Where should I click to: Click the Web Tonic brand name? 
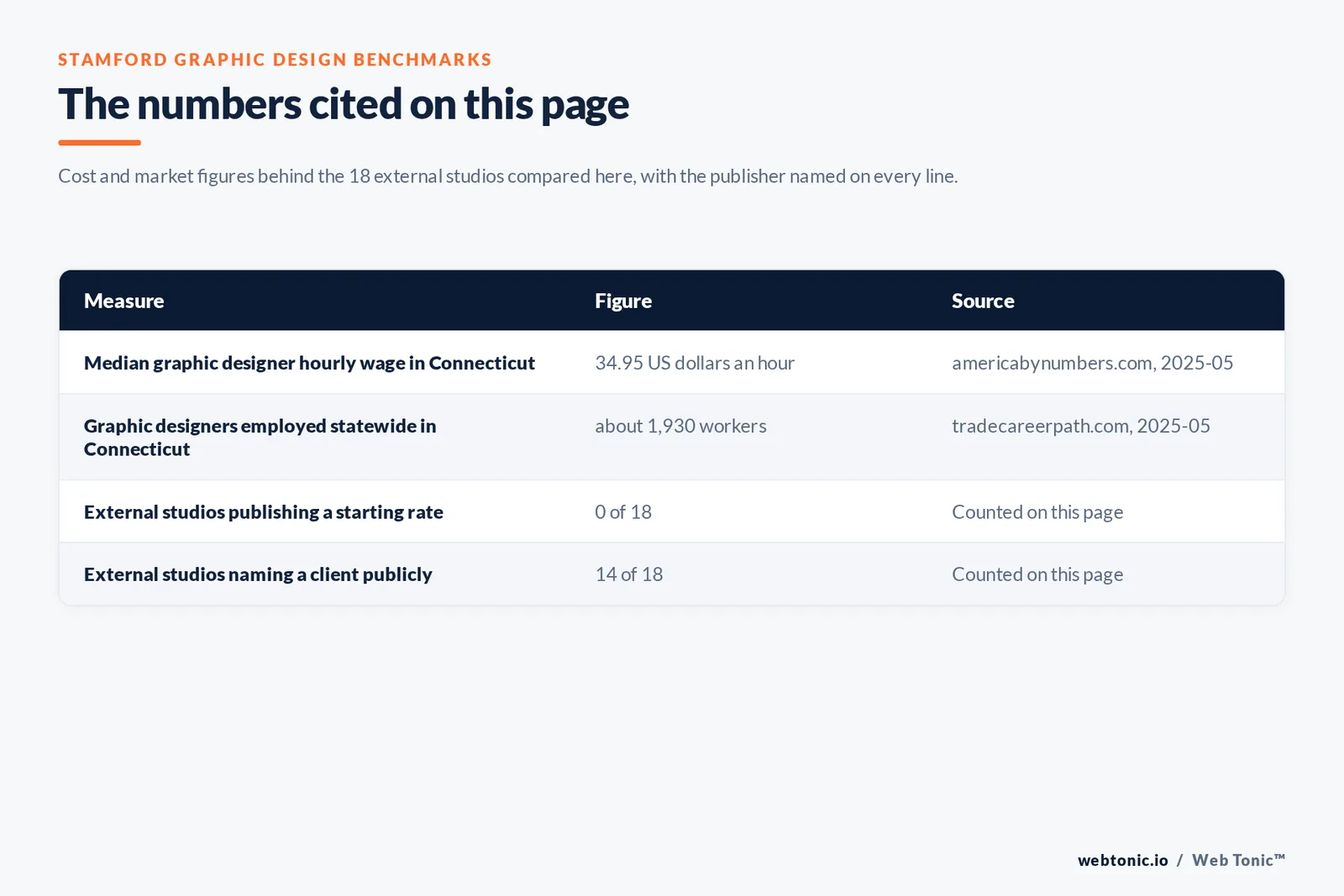coord(1238,860)
